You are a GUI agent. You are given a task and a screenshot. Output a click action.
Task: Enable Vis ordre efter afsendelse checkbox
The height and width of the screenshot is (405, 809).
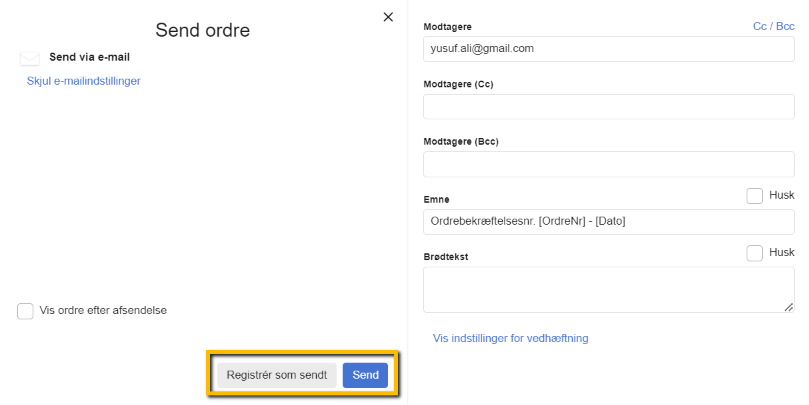26,311
